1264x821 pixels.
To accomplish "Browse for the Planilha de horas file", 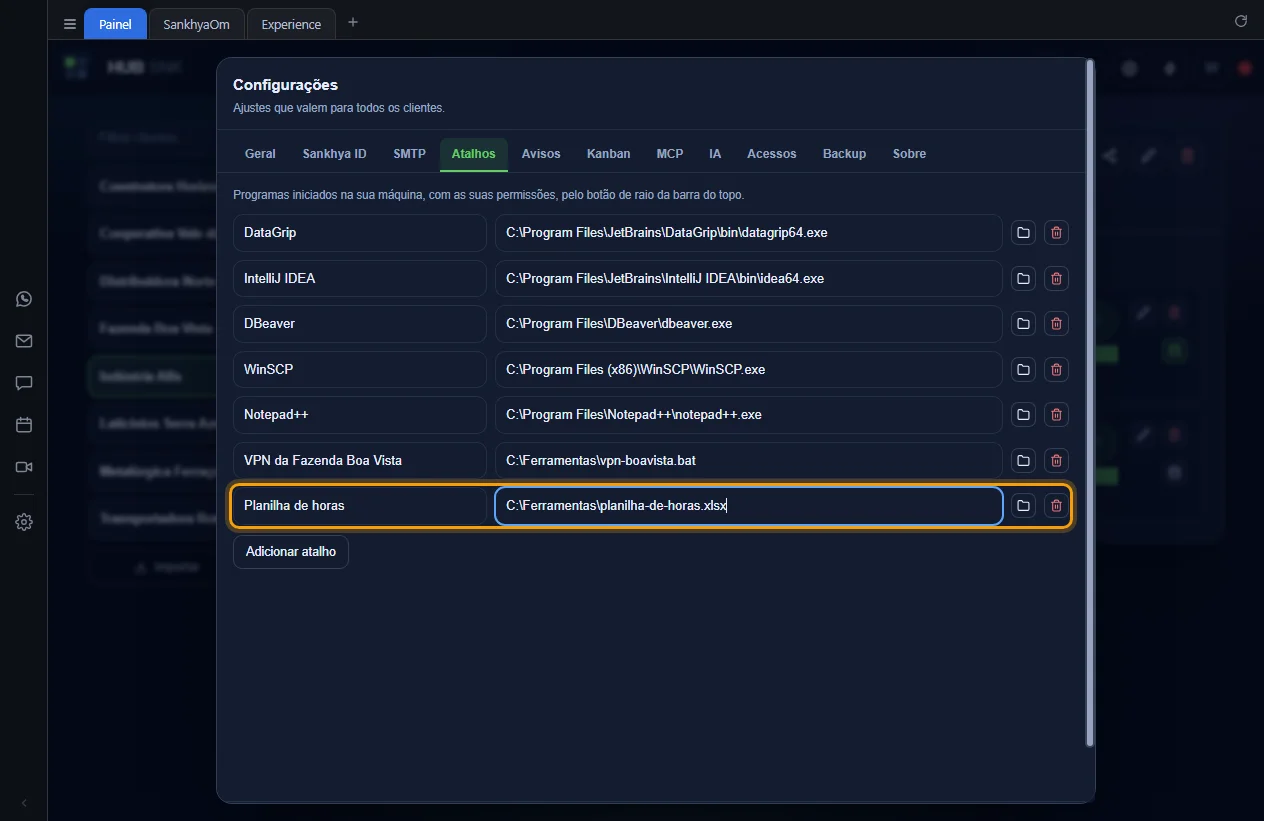I will pyautogui.click(x=1023, y=506).
